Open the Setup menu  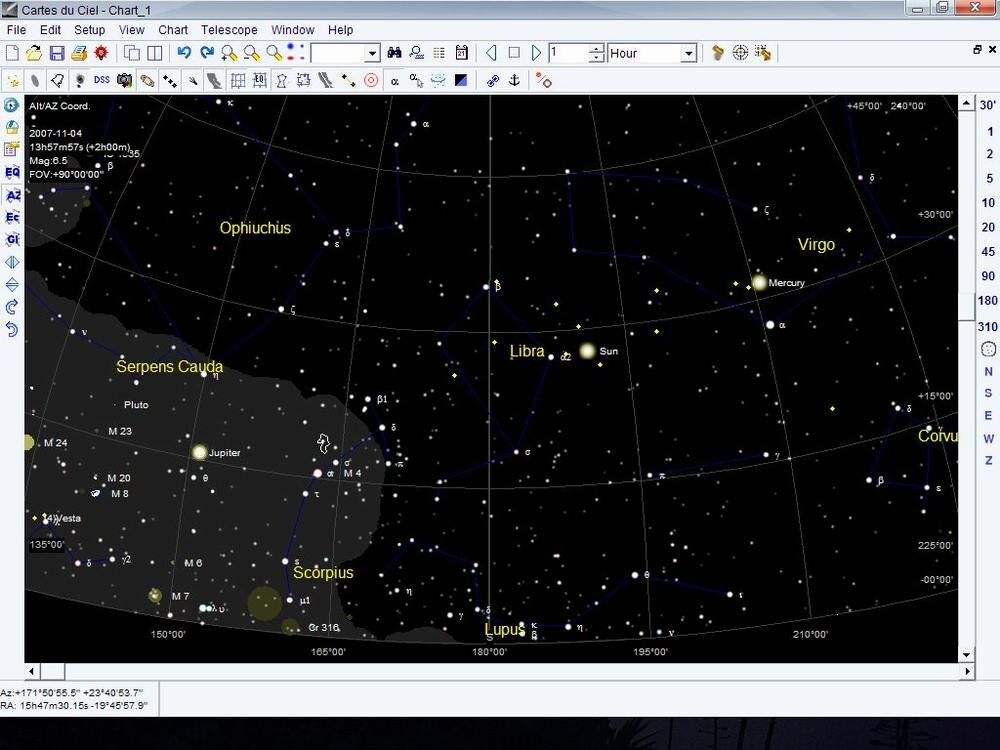(89, 30)
